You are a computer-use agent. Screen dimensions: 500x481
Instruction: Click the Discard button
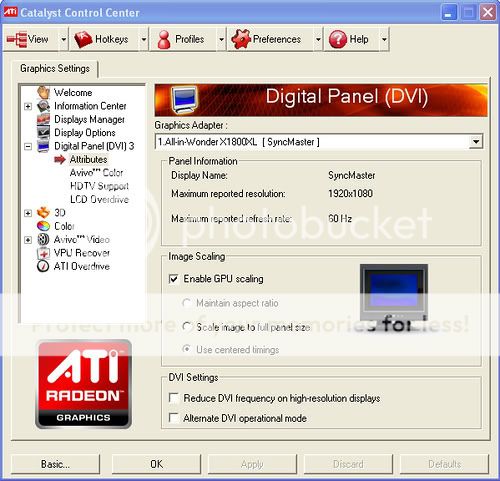tap(348, 464)
